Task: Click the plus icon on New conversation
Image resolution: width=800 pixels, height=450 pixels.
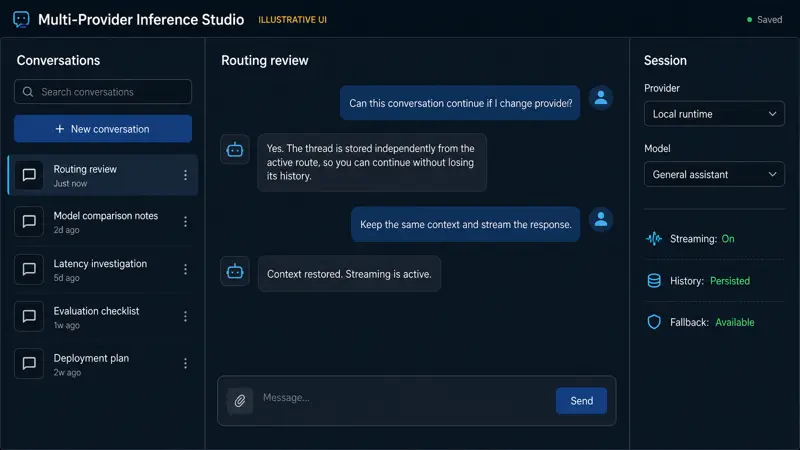Action: (60, 129)
